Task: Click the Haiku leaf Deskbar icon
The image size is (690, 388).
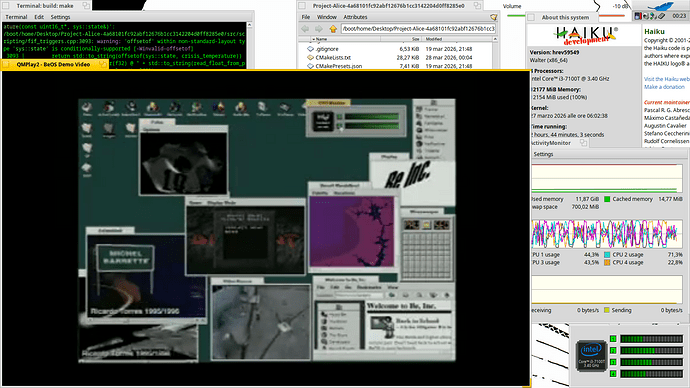Action: point(660,6)
